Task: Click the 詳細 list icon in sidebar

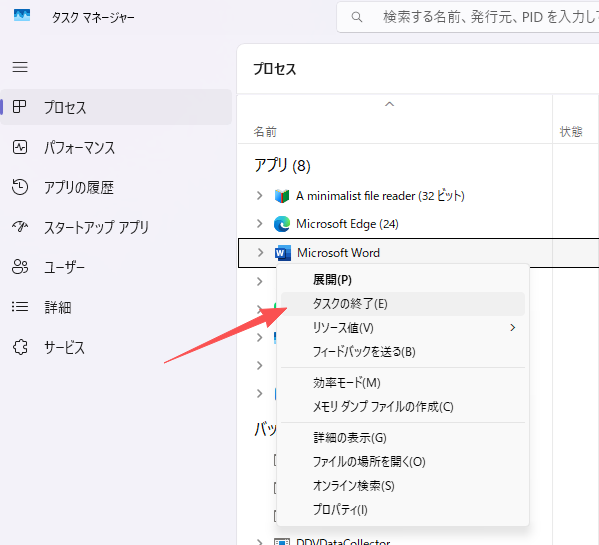Action: (19, 307)
